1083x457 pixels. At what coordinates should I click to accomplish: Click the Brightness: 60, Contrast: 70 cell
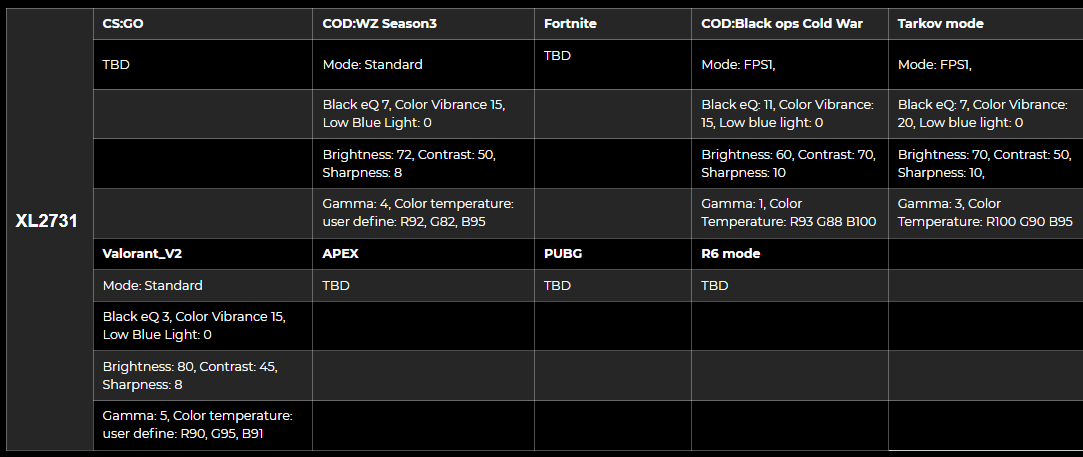point(787,163)
